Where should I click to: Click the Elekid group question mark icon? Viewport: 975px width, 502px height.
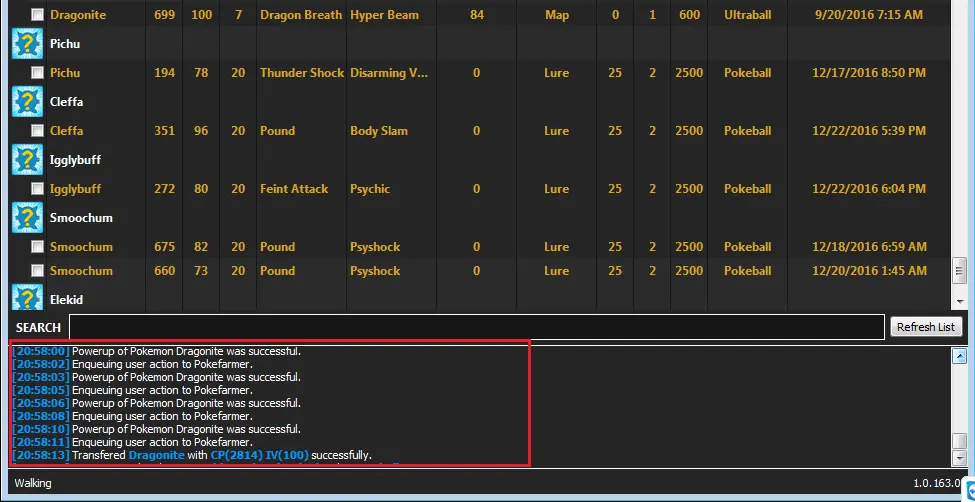click(26, 298)
